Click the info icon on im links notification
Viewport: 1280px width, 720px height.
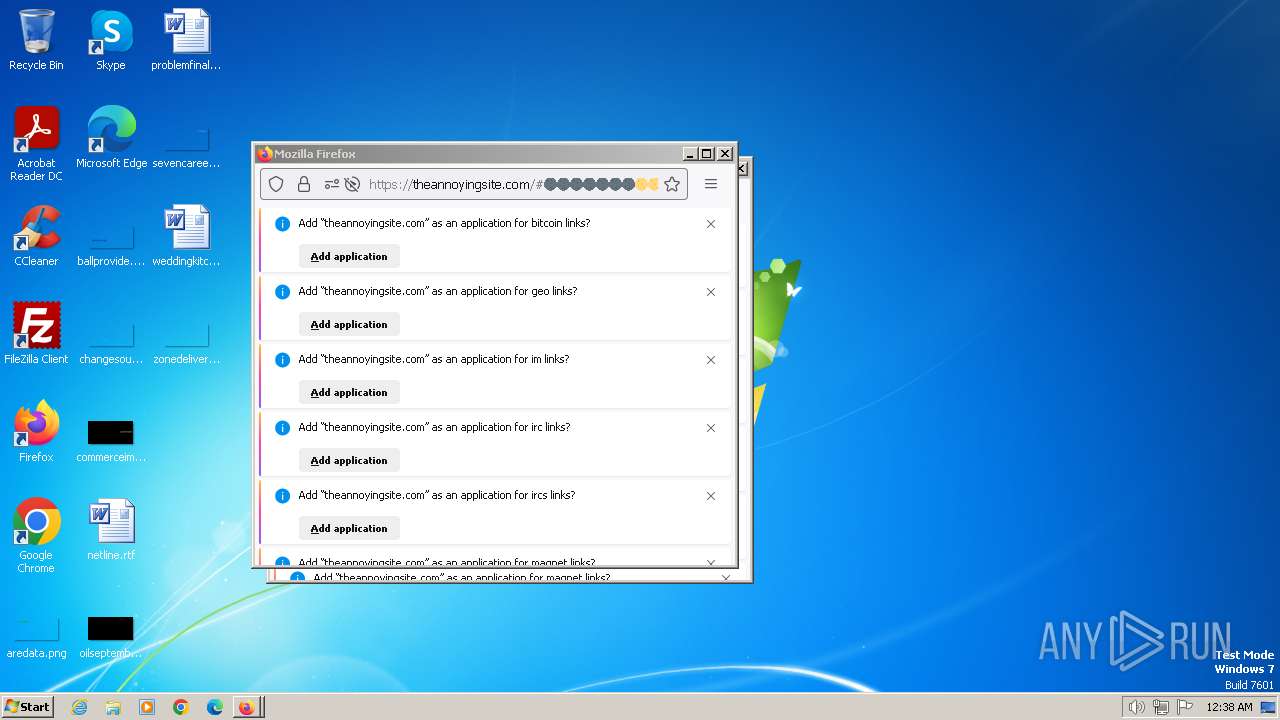[282, 360]
